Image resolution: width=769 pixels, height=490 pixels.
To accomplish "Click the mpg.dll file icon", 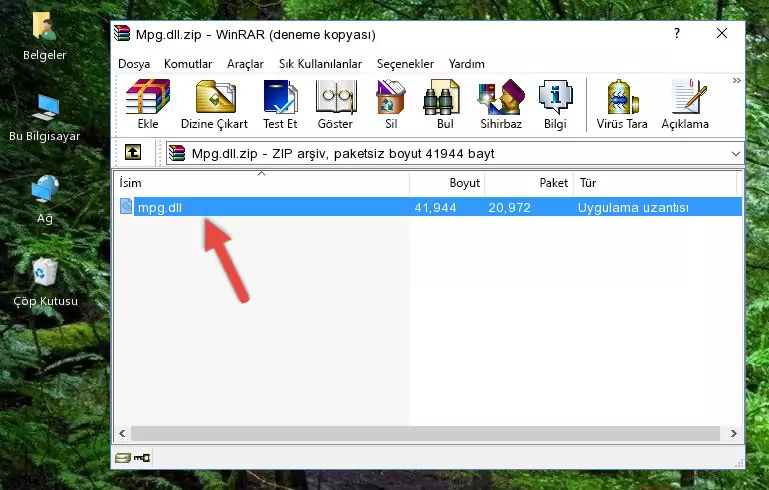I will point(126,206).
